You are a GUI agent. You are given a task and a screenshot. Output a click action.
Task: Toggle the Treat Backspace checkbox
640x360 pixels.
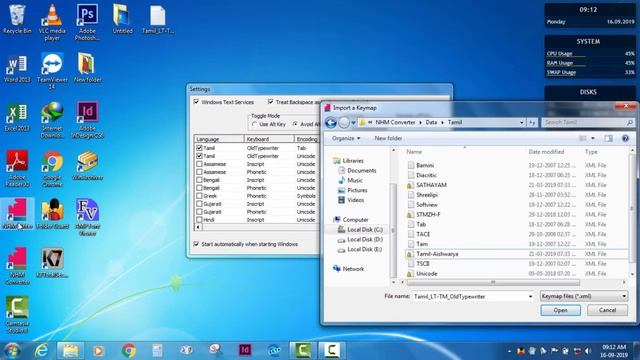click(x=271, y=102)
